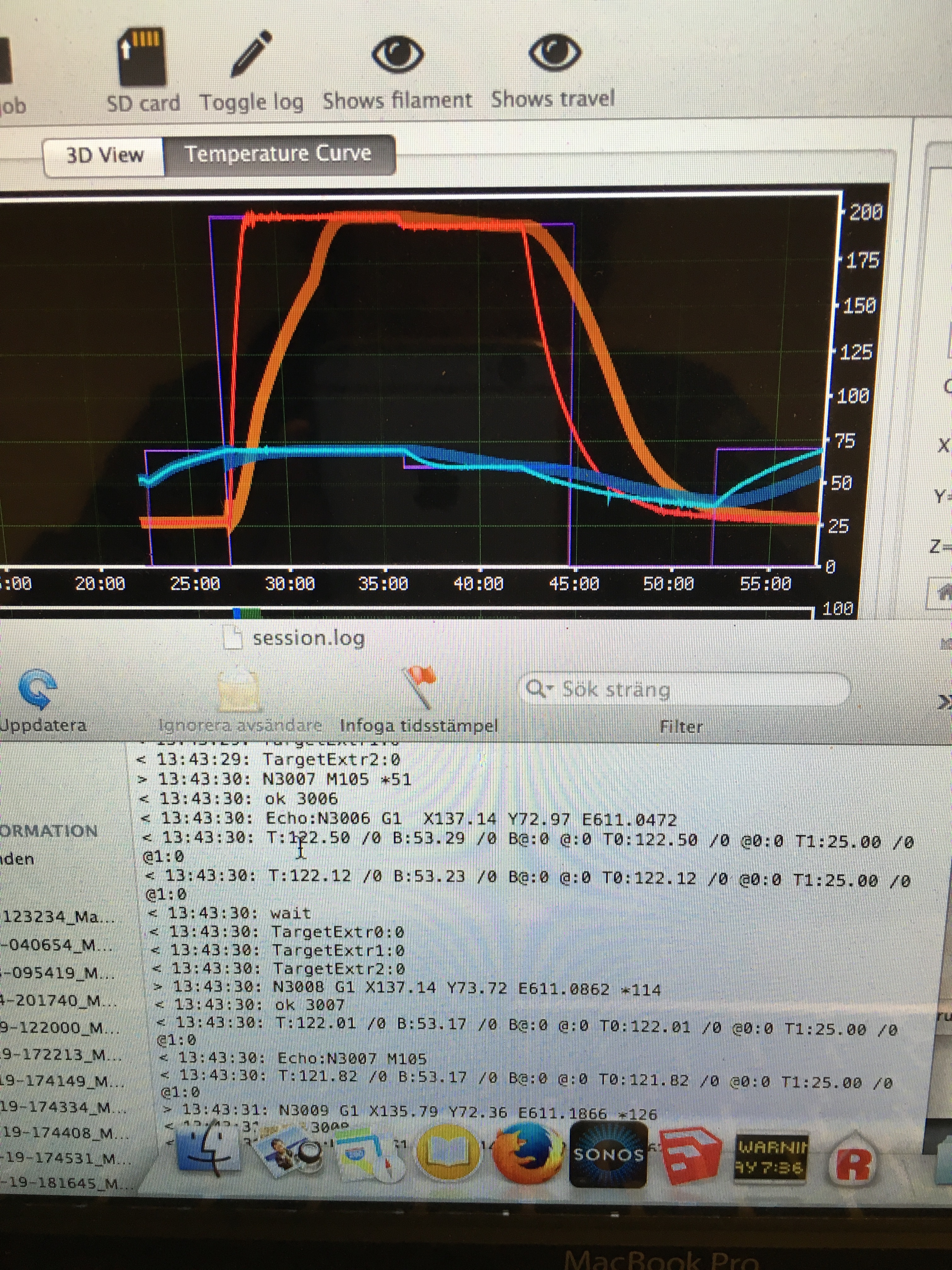Click log line 'TargetExtr0:0'
This screenshot has width=952, height=1270.
277,931
